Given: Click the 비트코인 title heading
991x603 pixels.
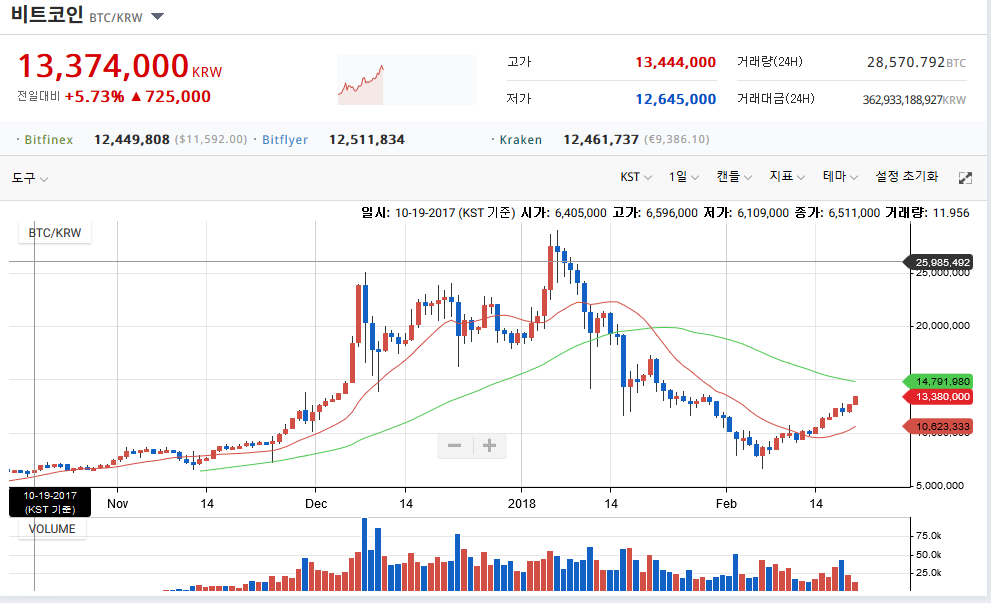Looking at the screenshot, I should (47, 14).
